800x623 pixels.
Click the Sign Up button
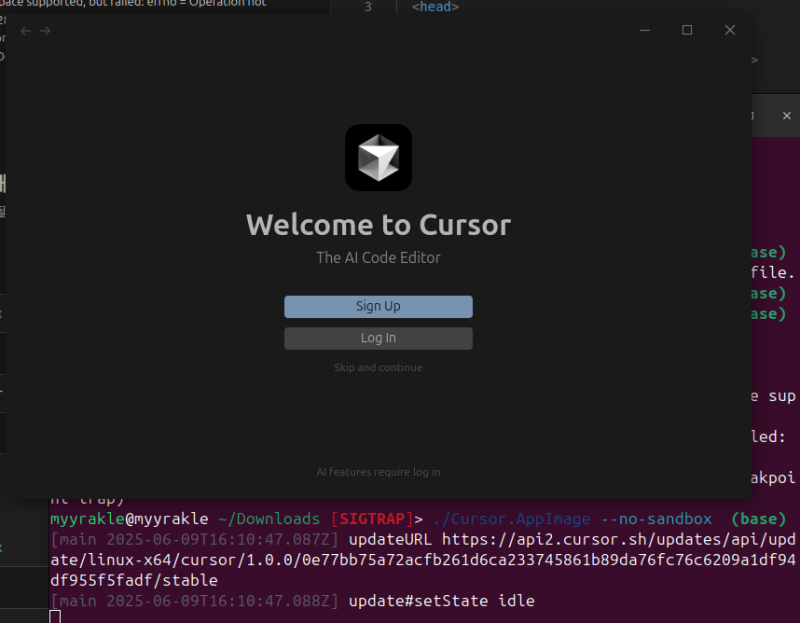[x=378, y=307]
